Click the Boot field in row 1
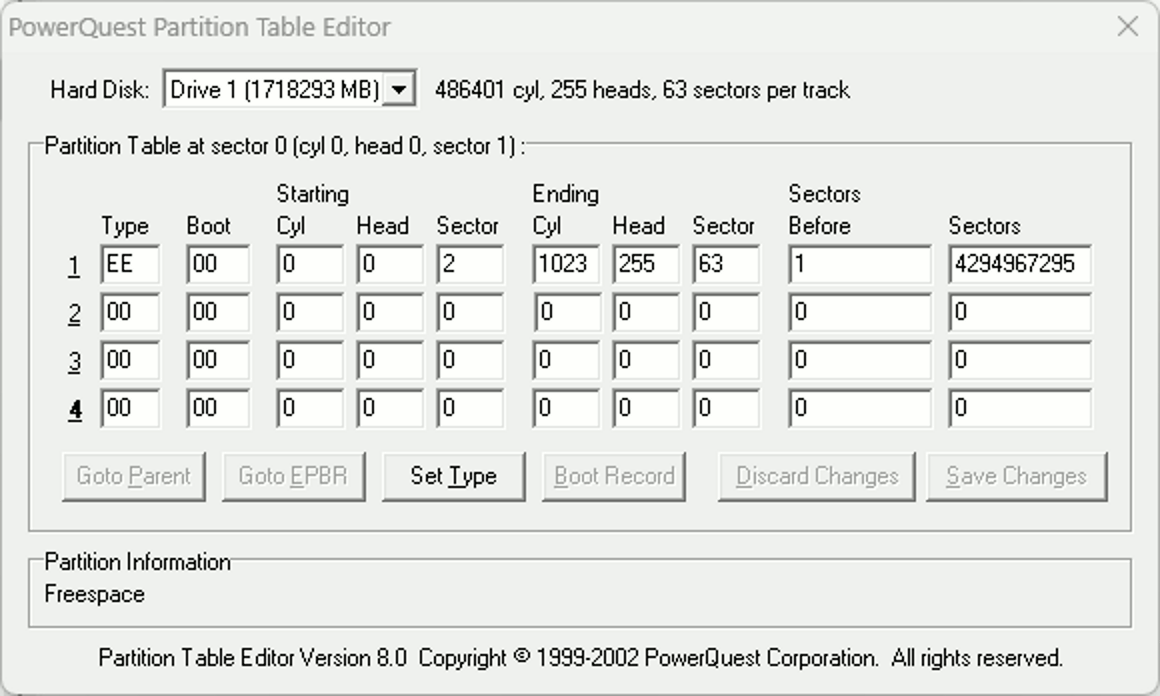Image resolution: width=1160 pixels, height=696 pixels. tap(218, 264)
